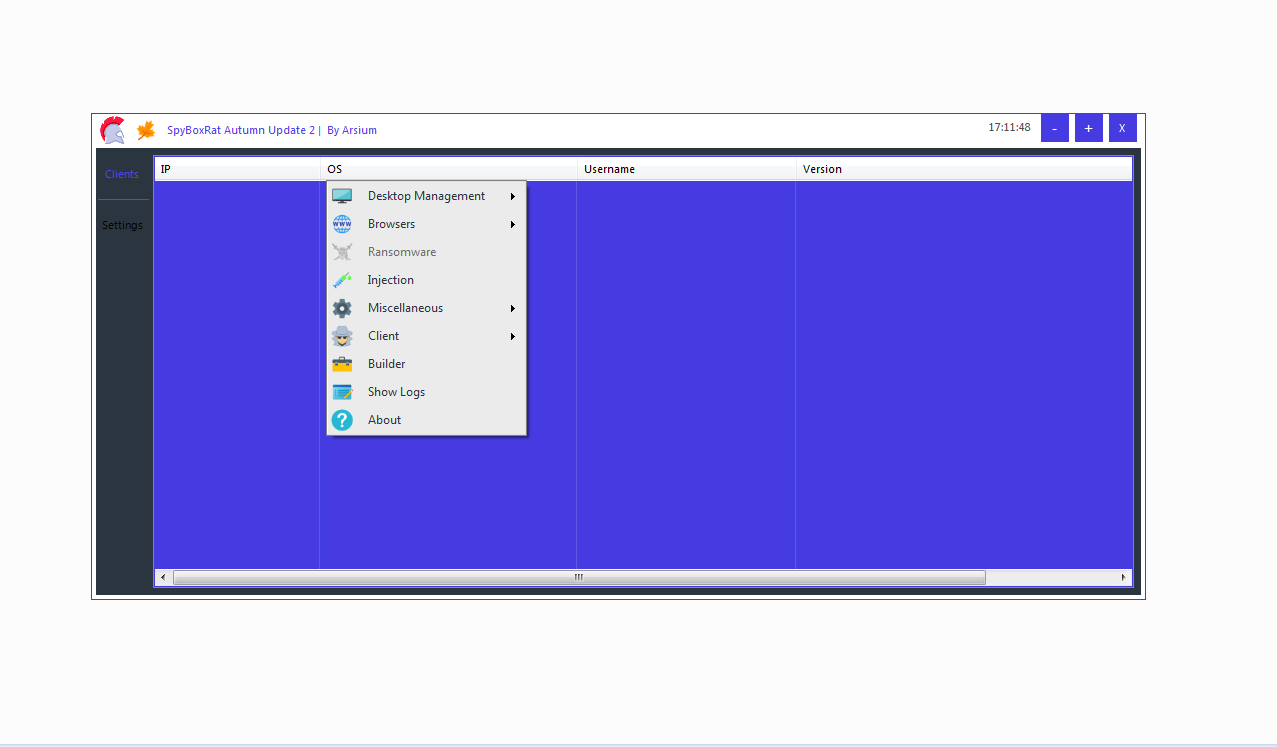Click the helmet logo in title bar
The image size is (1277, 747).
(x=112, y=130)
